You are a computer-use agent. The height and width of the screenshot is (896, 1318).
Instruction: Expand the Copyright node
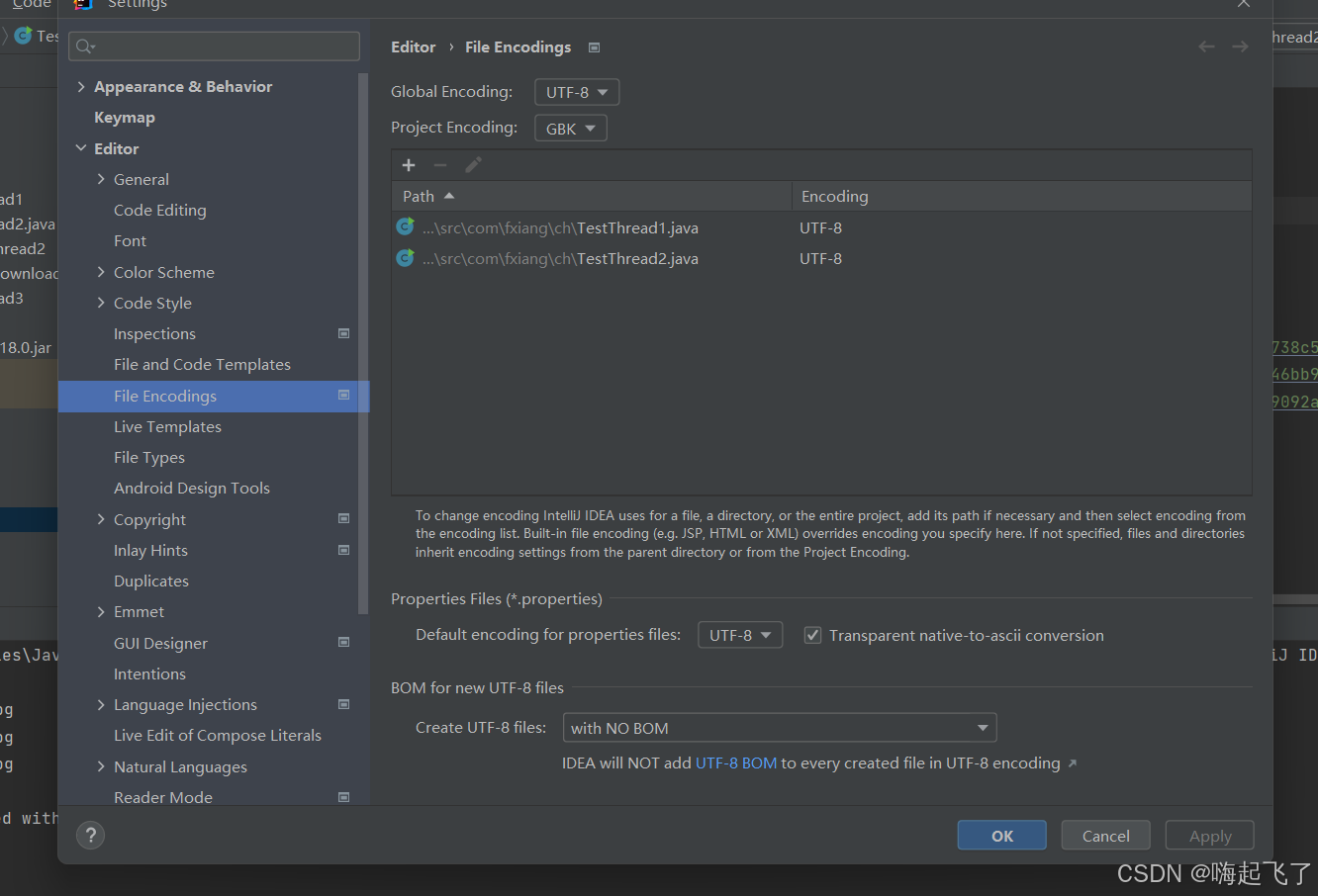click(101, 519)
